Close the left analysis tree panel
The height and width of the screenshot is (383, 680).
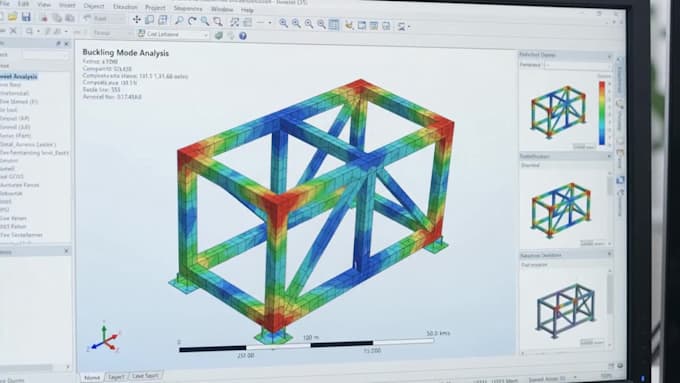[66, 44]
